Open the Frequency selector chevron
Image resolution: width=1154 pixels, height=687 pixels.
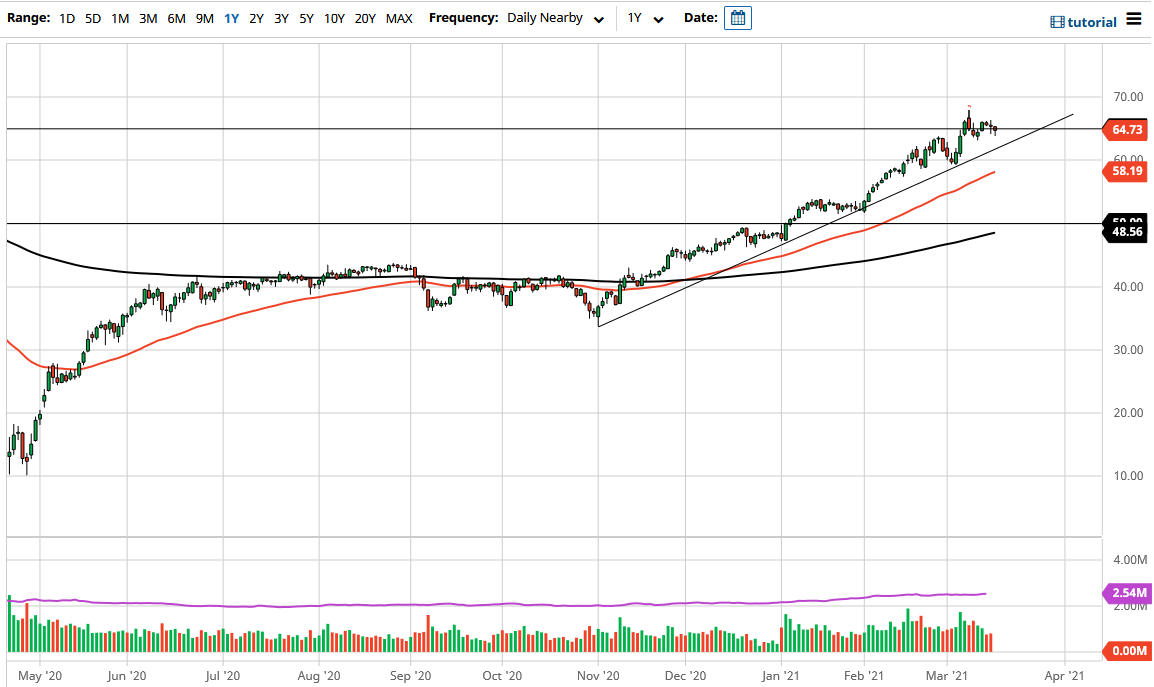[x=598, y=18]
